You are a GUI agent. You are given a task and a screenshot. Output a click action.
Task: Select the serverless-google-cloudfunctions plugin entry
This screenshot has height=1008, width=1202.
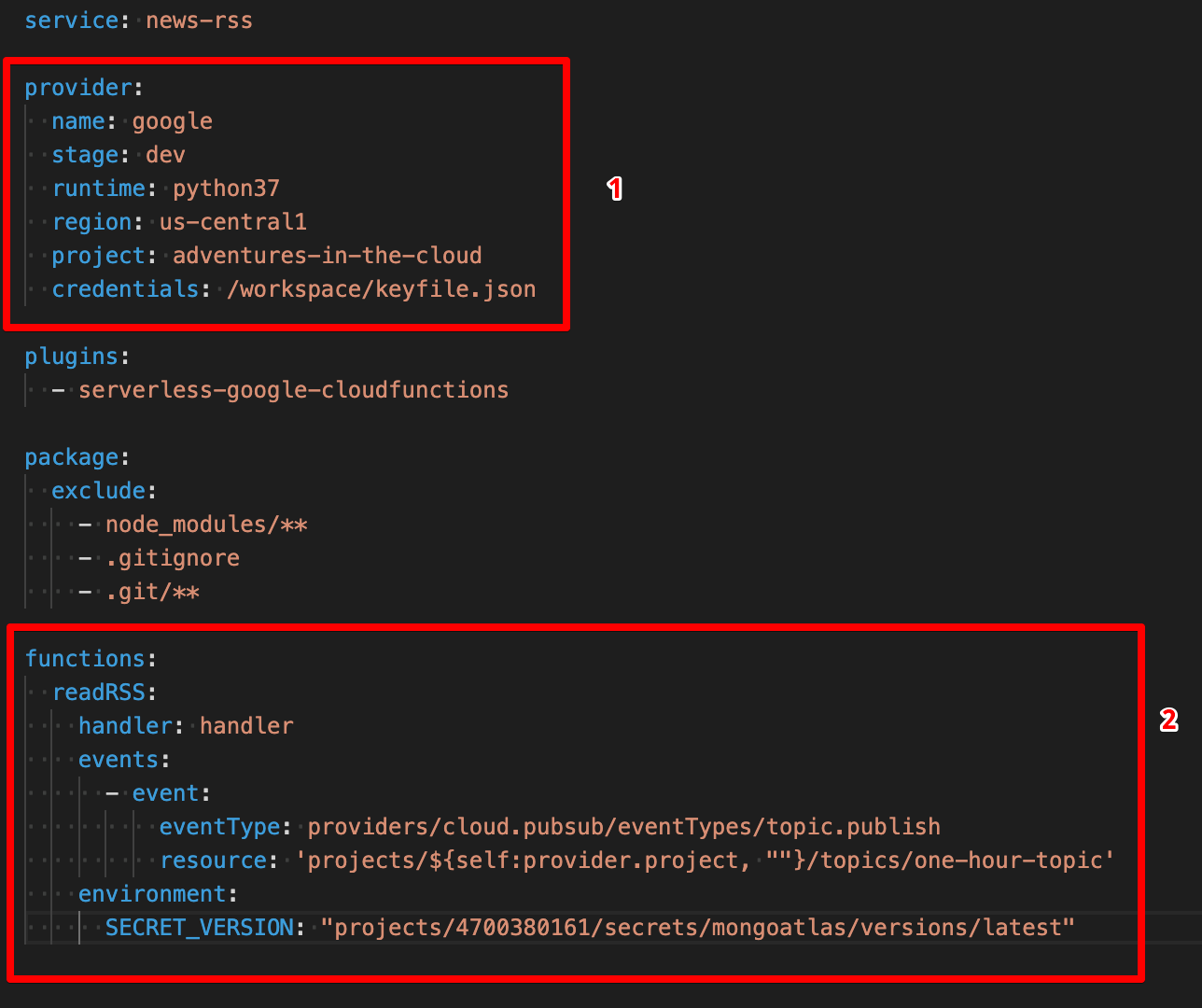tap(294, 390)
